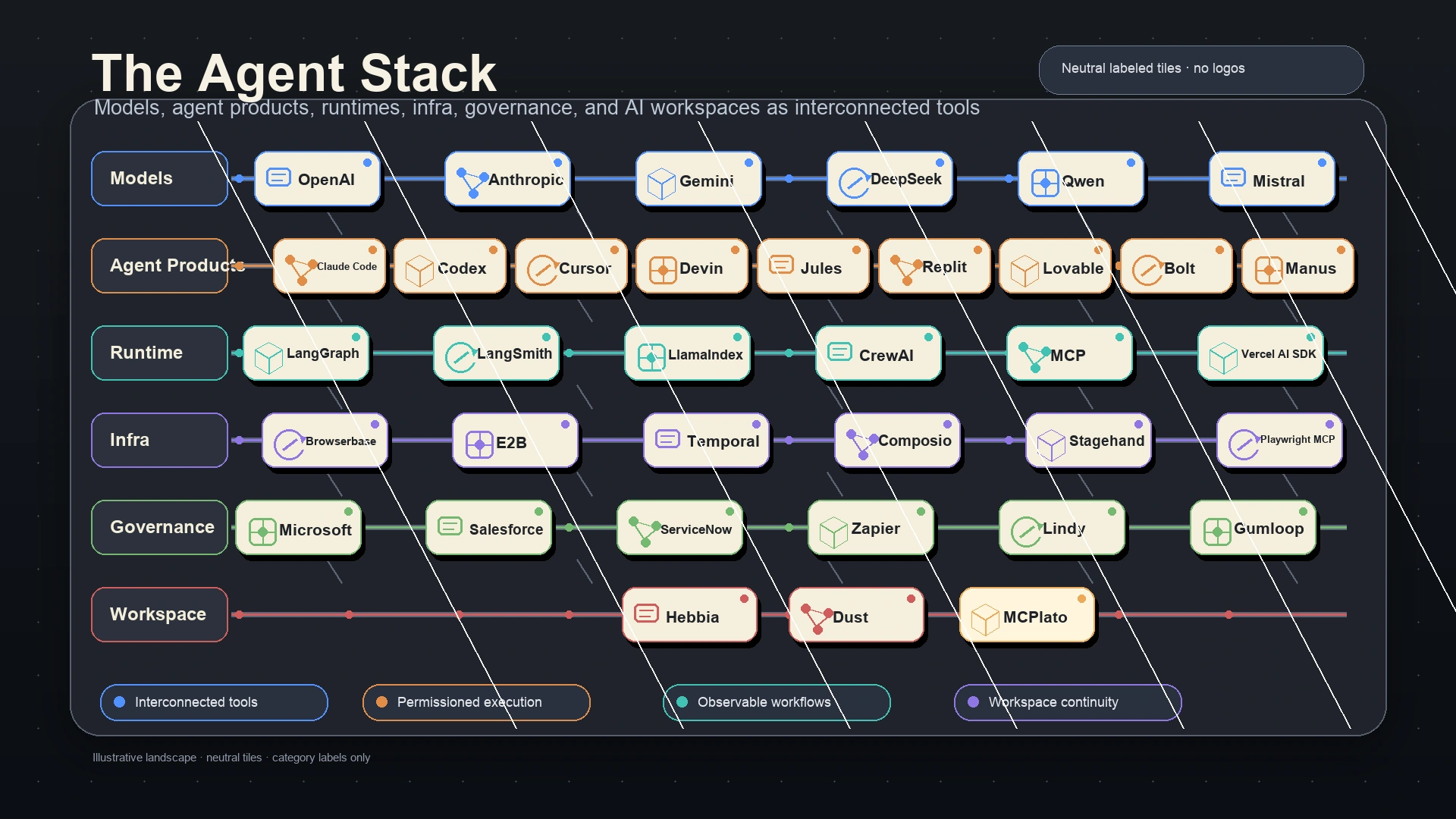Click the orange dot in Permissioned execution legend

click(381, 702)
